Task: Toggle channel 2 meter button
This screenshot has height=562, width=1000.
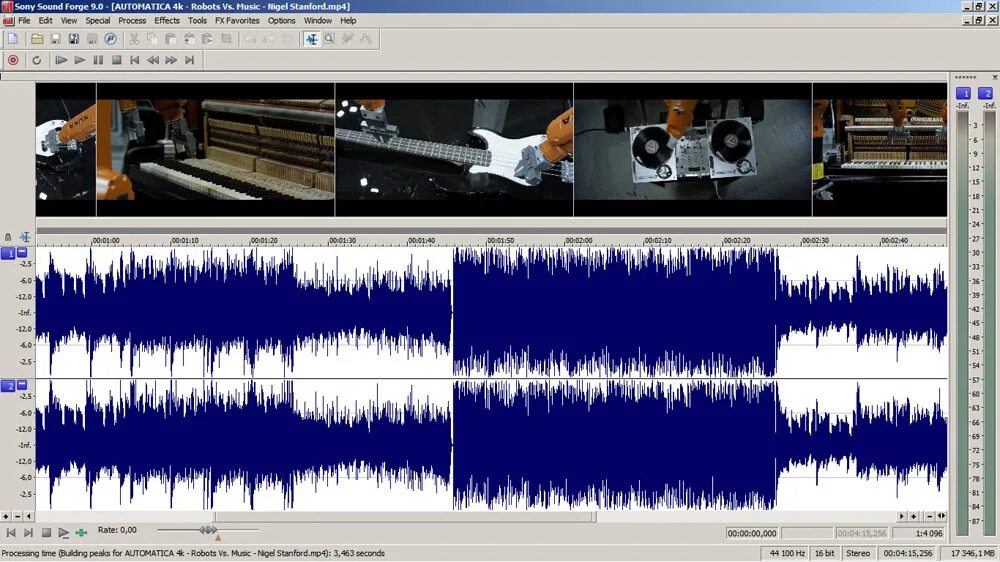Action: tap(986, 93)
